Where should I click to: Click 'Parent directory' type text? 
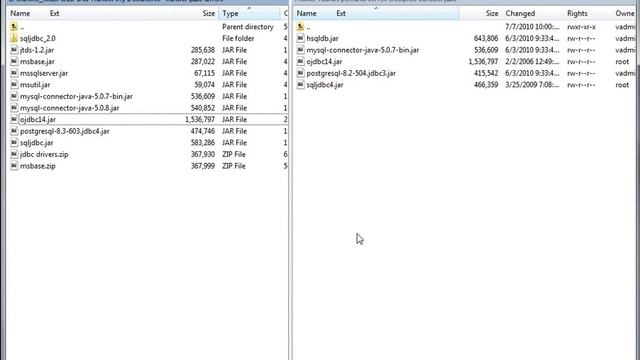point(248,27)
